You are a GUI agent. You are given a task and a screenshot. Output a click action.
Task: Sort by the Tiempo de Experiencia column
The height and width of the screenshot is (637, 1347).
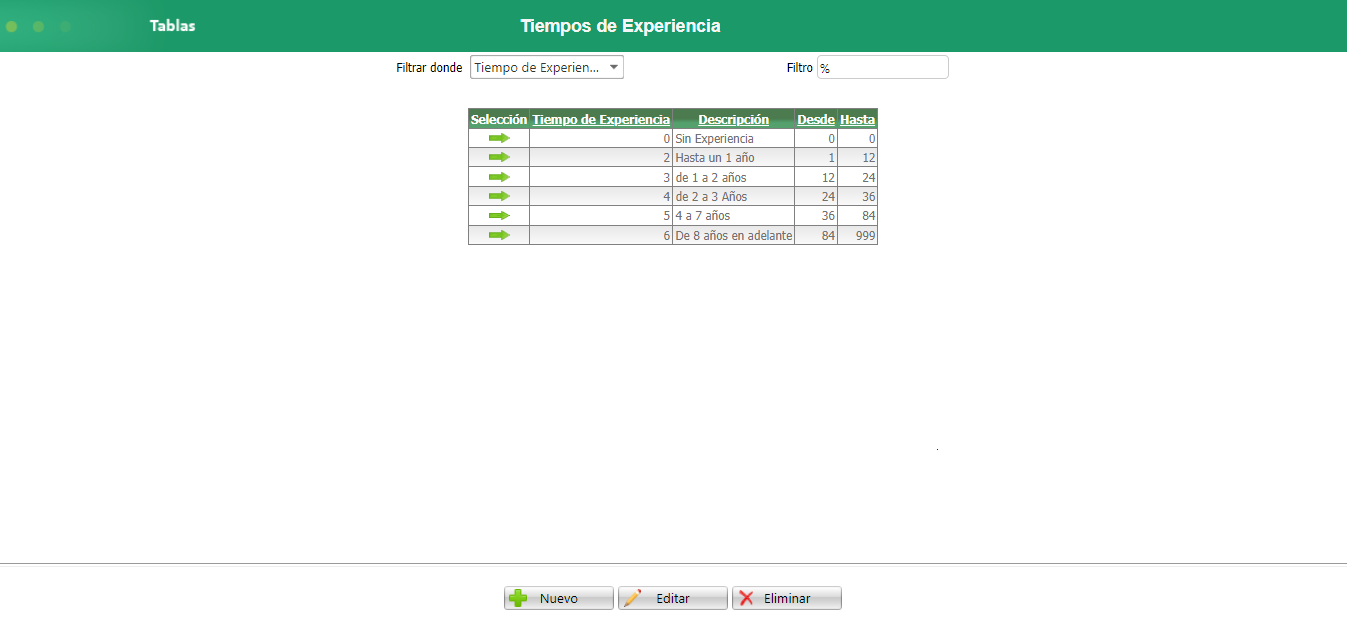(x=600, y=119)
